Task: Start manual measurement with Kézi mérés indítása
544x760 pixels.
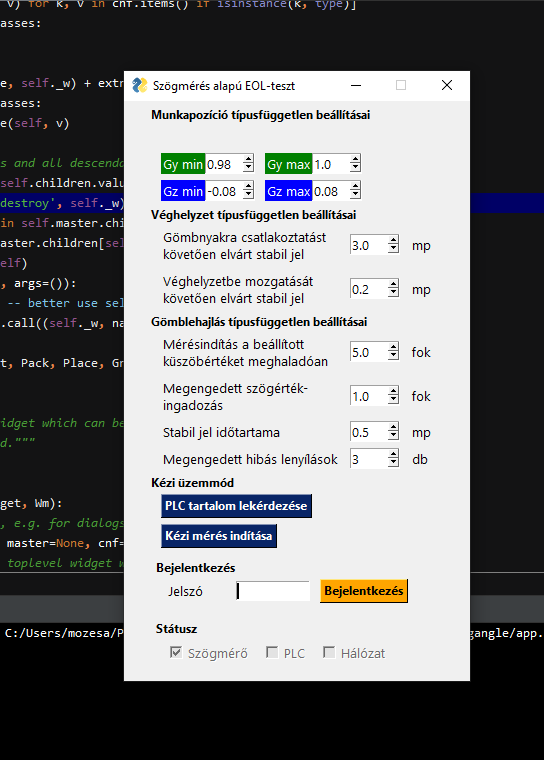Action: tap(219, 536)
